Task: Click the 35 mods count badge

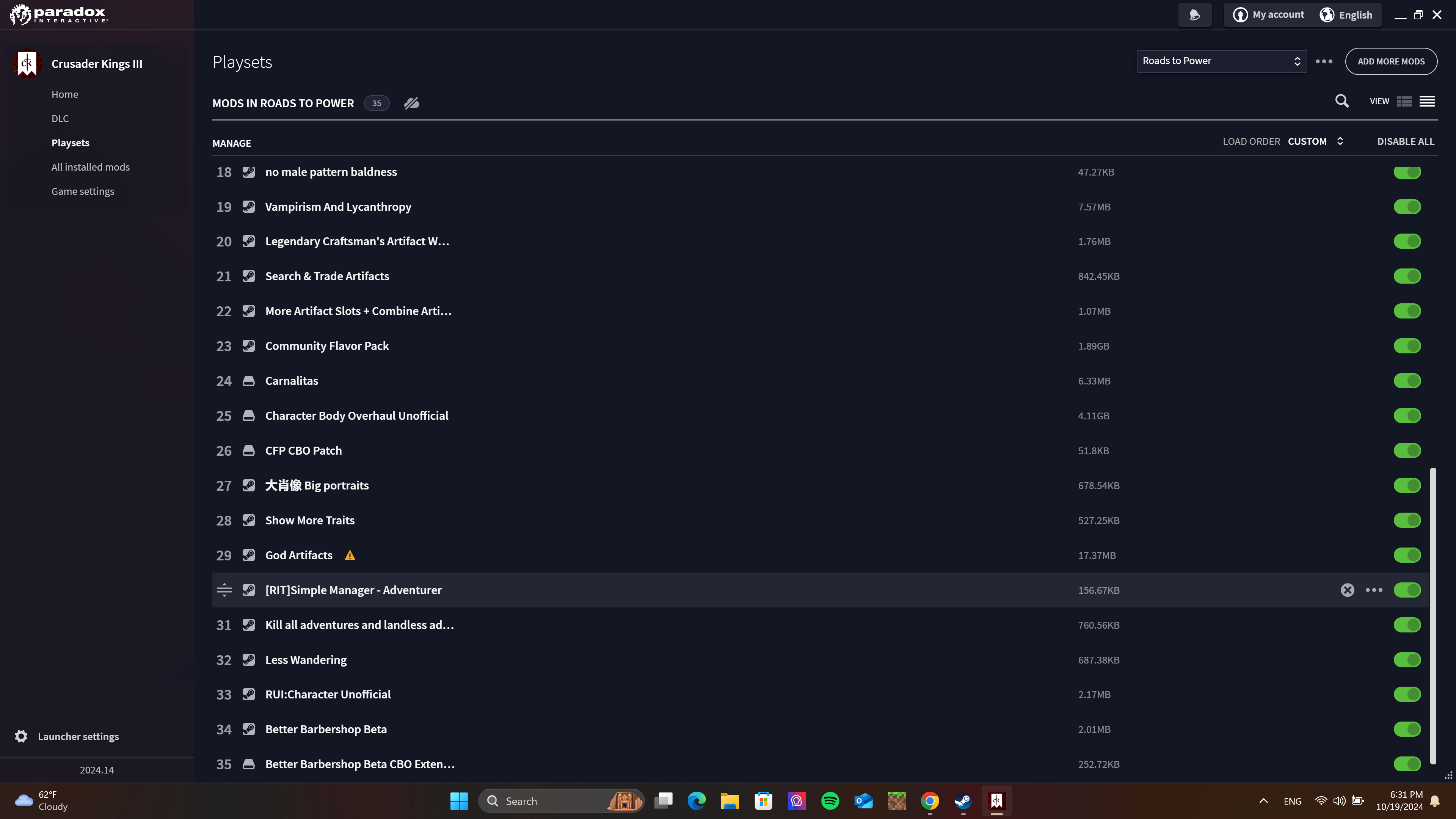Action: tap(377, 103)
